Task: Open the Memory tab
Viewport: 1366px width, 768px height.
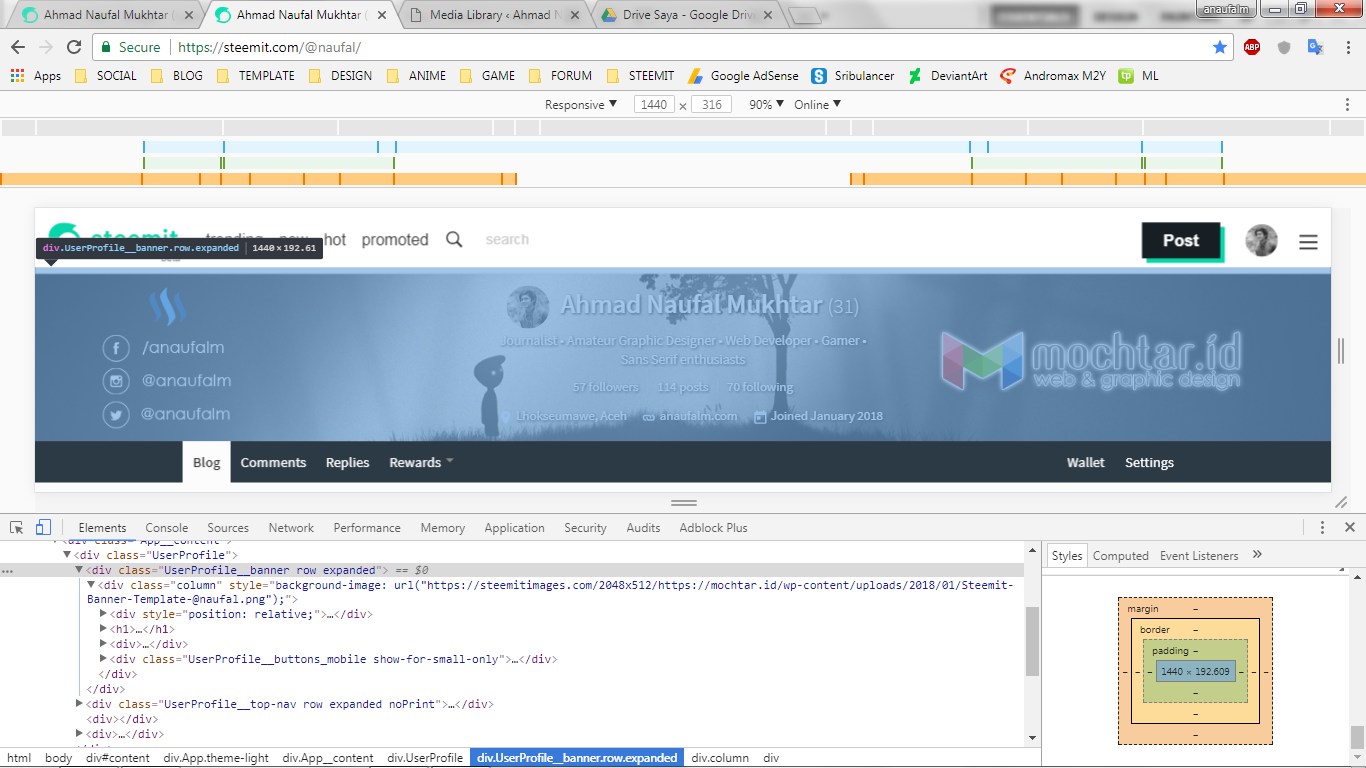Action: pos(443,528)
